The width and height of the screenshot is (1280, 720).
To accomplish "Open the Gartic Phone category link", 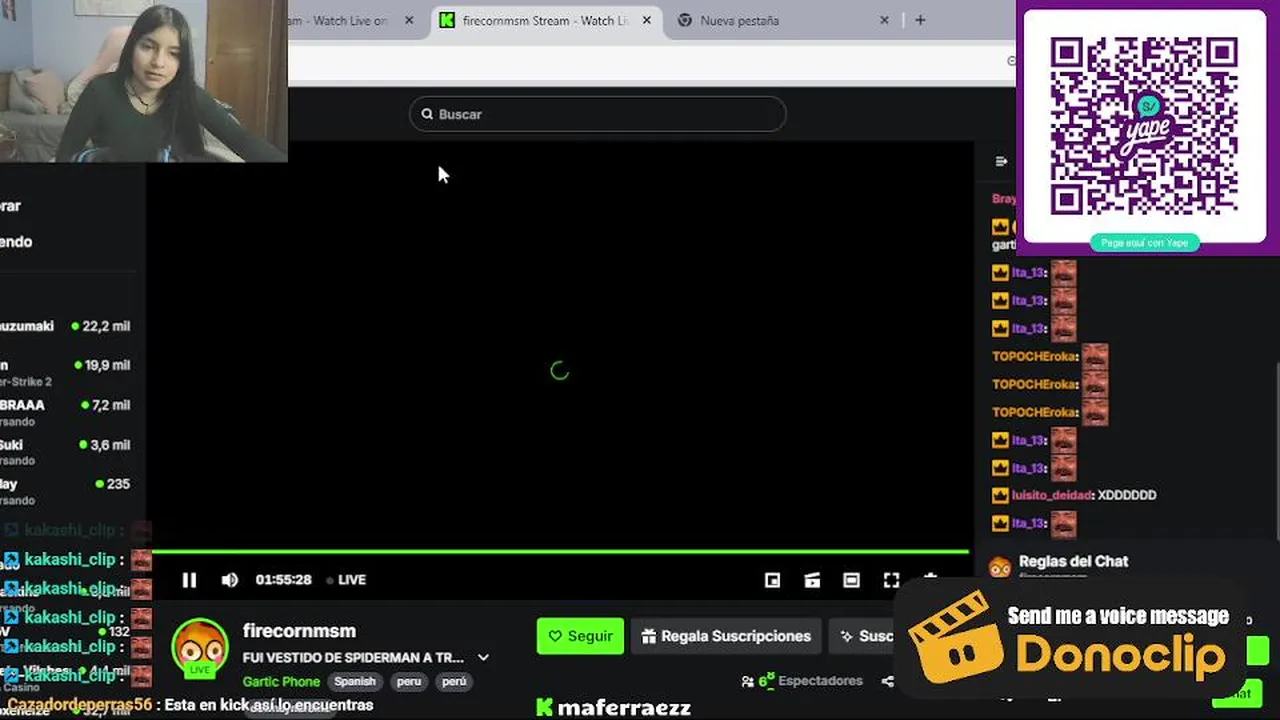I will 281,682.
